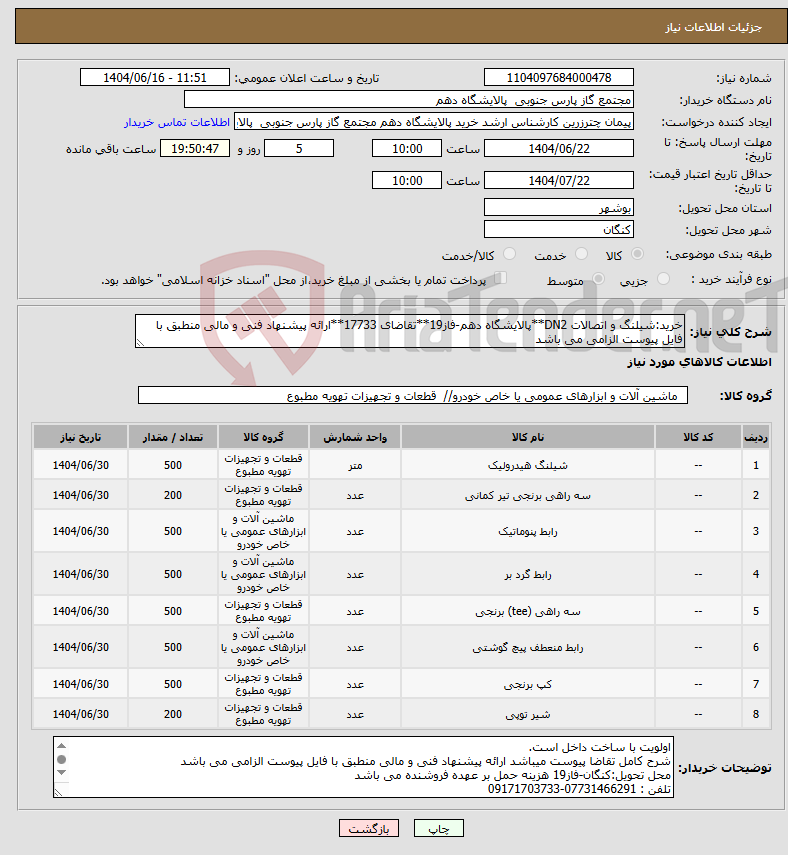The height and width of the screenshot is (855, 788).
Task: Click the بازگشت (back) button
Action: [x=369, y=828]
